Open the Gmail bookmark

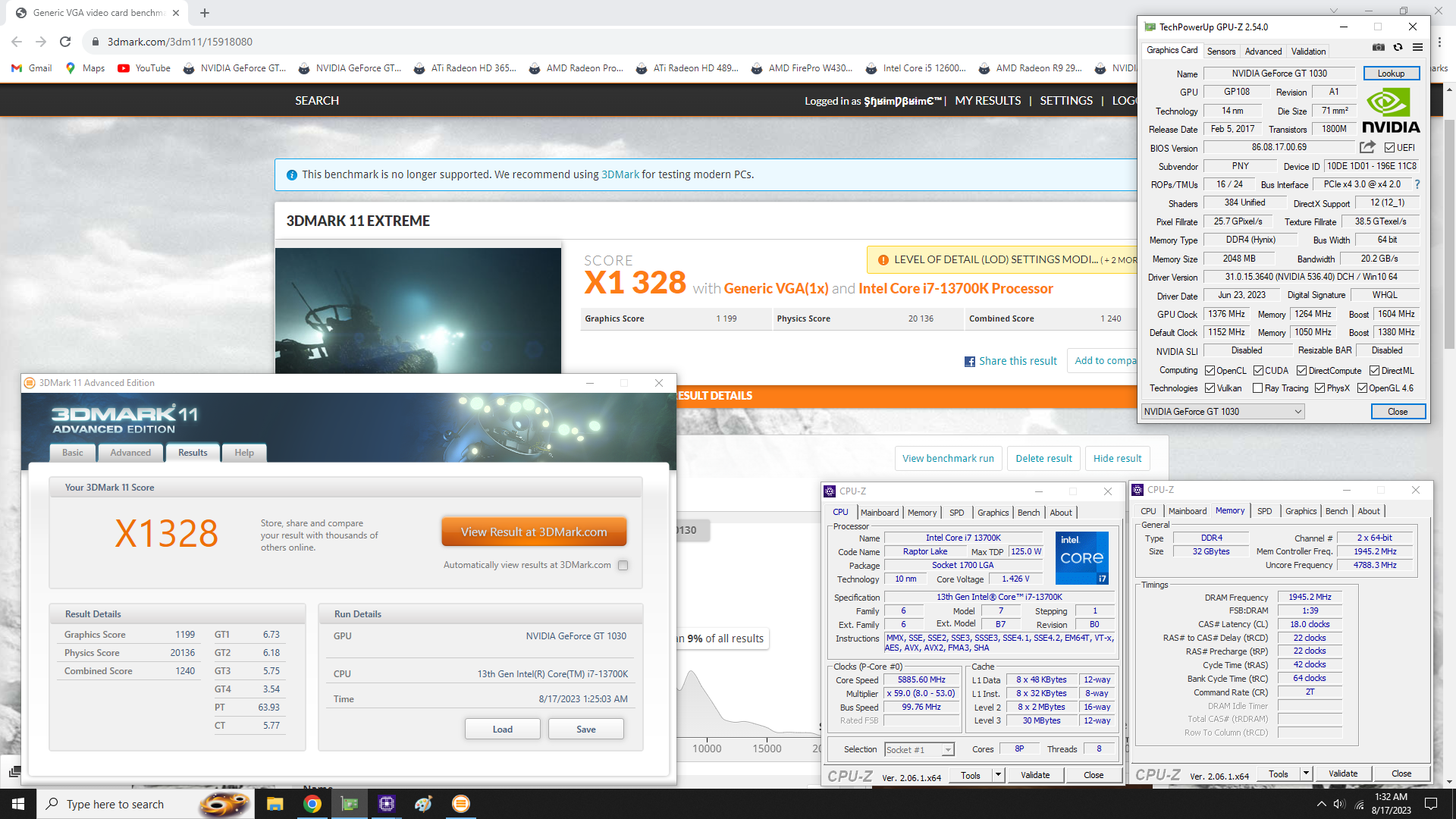tap(32, 68)
